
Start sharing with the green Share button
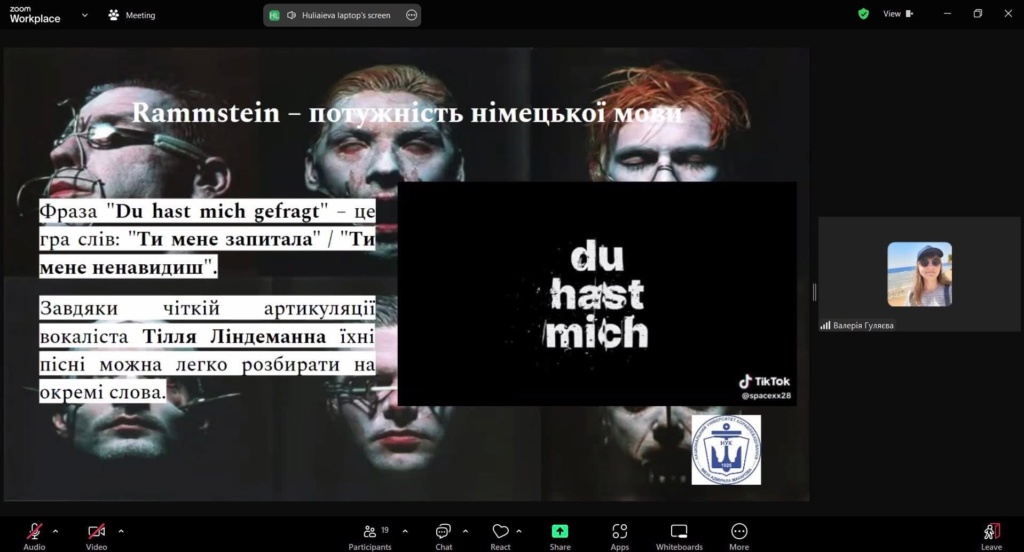(560, 536)
